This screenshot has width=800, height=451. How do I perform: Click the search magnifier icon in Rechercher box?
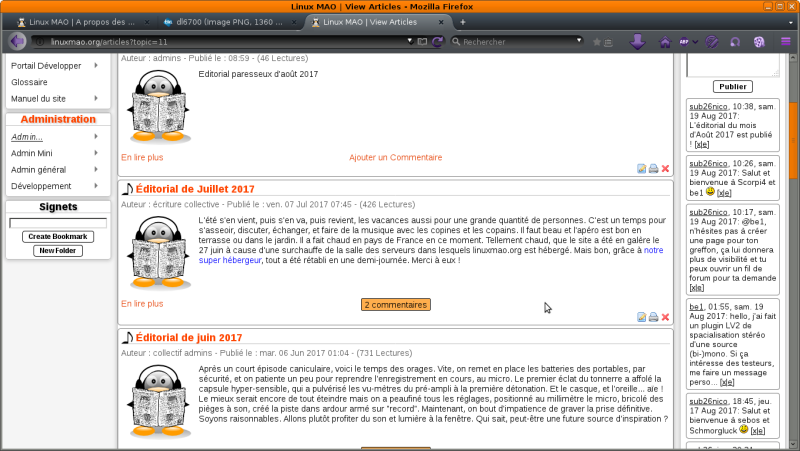click(x=456, y=42)
